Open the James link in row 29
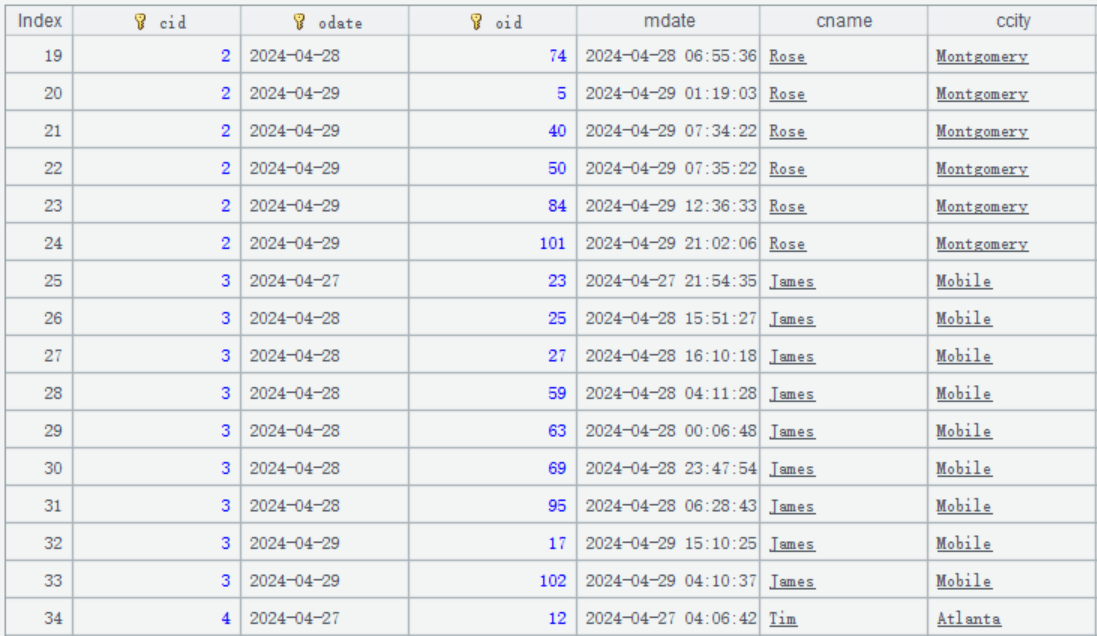Image resolution: width=1097 pixels, height=636 pixels. coord(792,431)
